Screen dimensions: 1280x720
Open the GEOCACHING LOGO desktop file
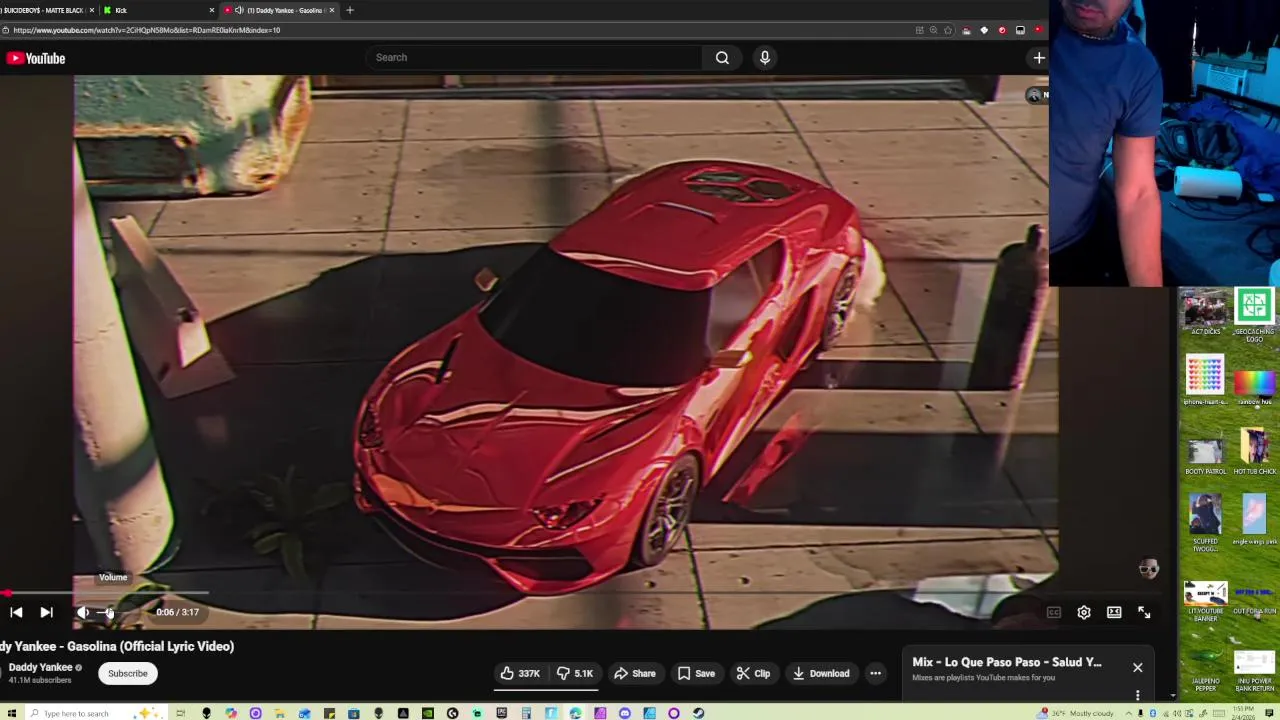1254,315
